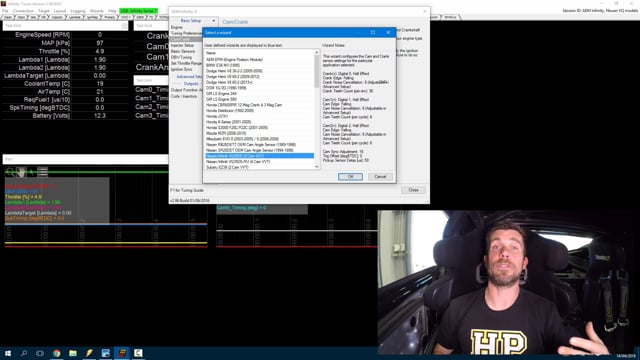Open Task View on taskbar

click(x=40, y=353)
